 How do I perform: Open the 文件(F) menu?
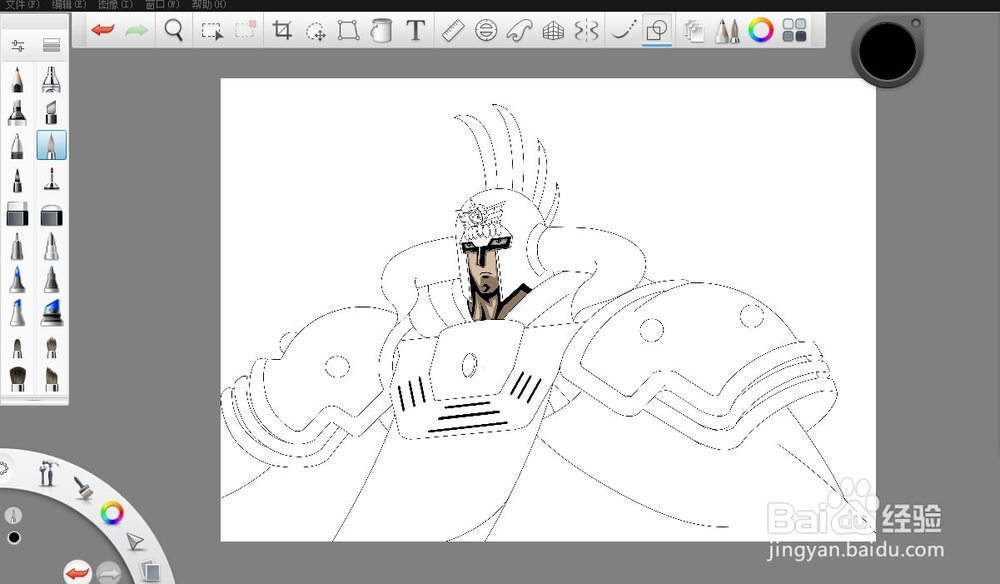click(22, 4)
